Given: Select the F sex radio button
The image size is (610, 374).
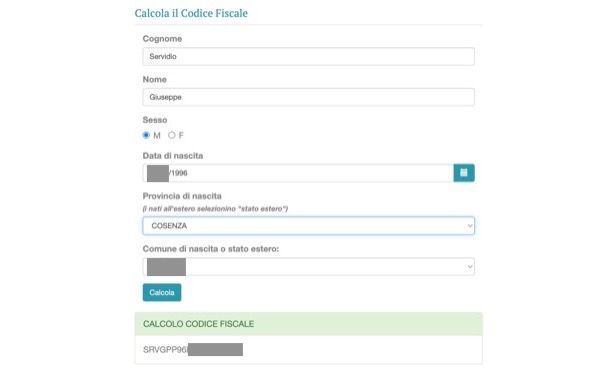Looking at the screenshot, I should coord(172,135).
